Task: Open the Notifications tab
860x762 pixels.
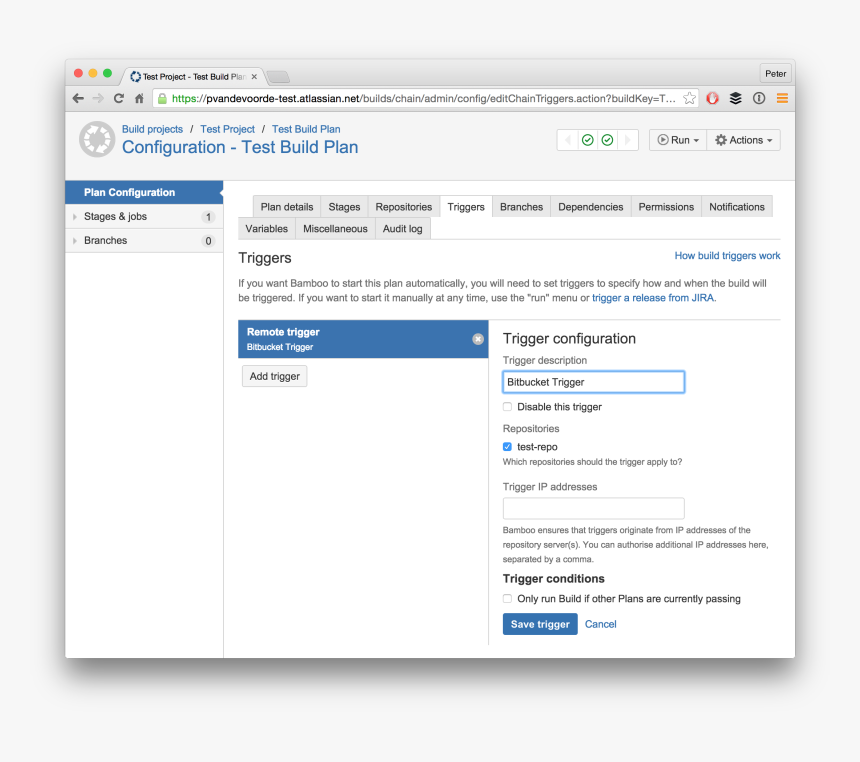Action: [737, 207]
